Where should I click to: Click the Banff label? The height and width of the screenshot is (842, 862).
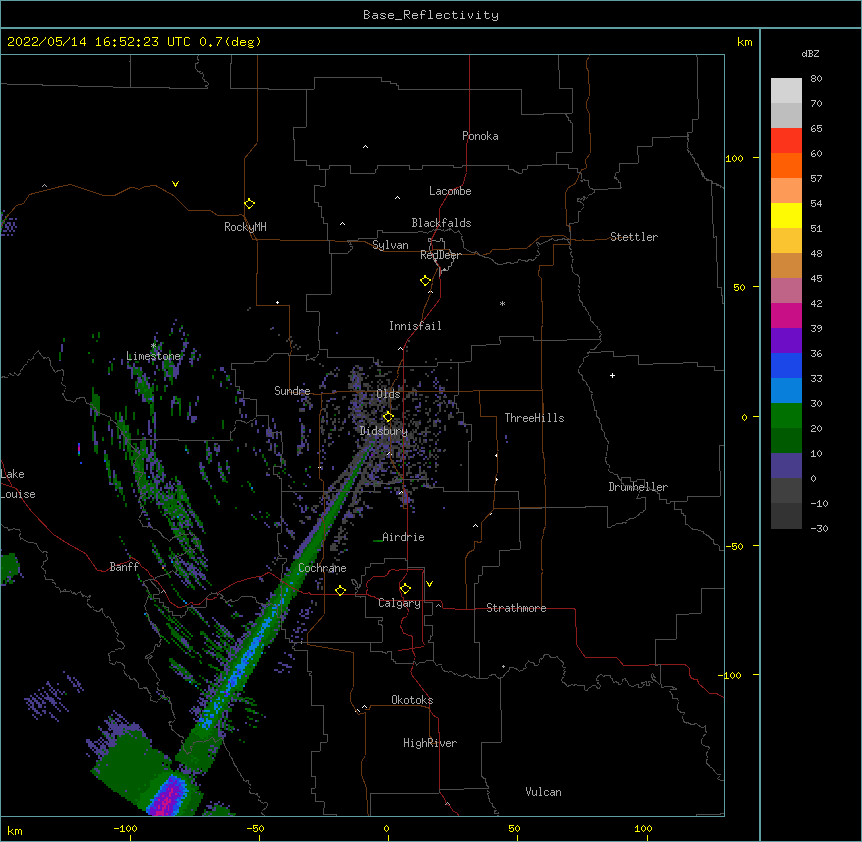[x=124, y=567]
